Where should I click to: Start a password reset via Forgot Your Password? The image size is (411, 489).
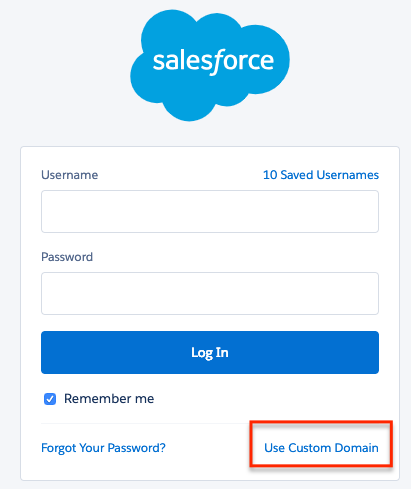tap(103, 448)
